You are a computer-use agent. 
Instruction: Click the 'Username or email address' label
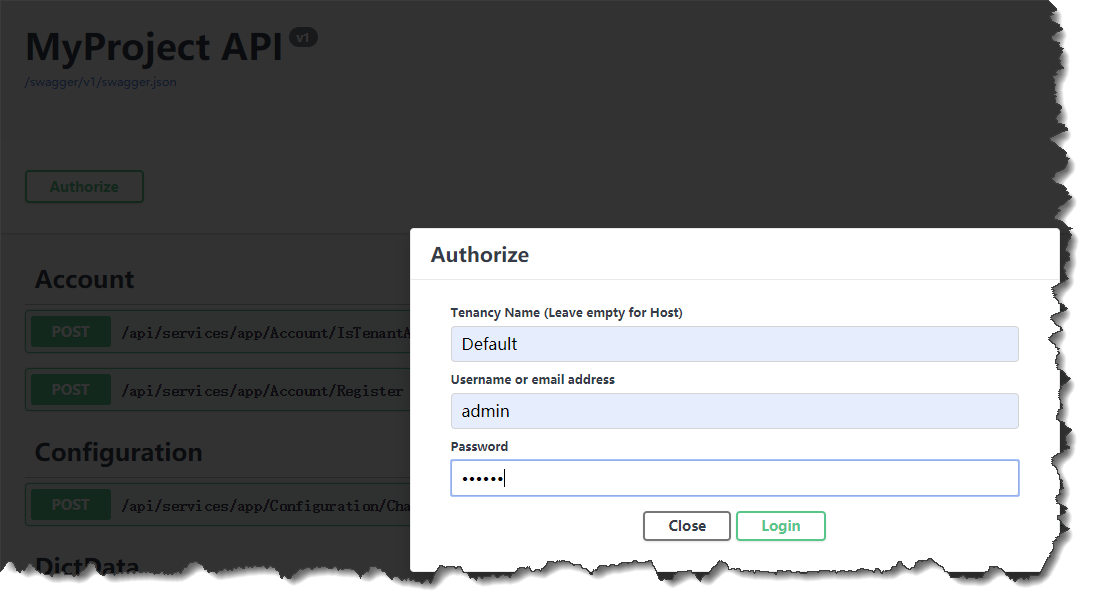click(532, 379)
